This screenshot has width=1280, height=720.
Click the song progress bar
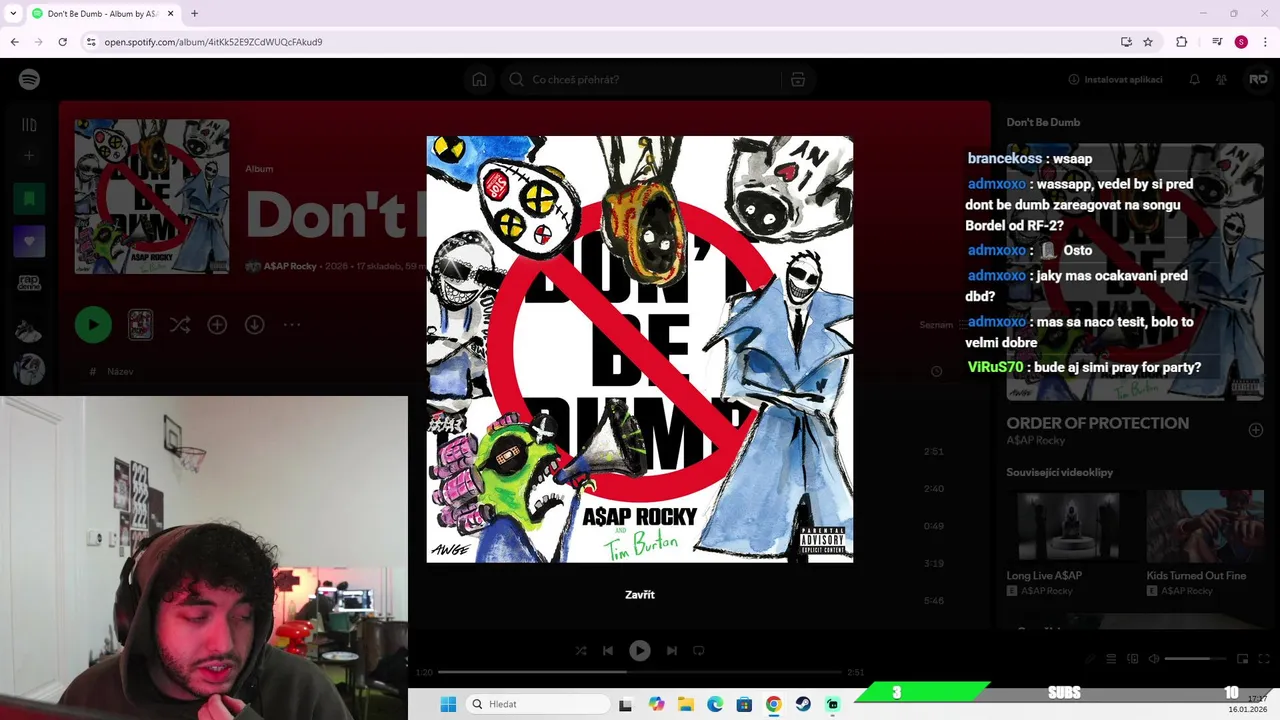coord(640,672)
